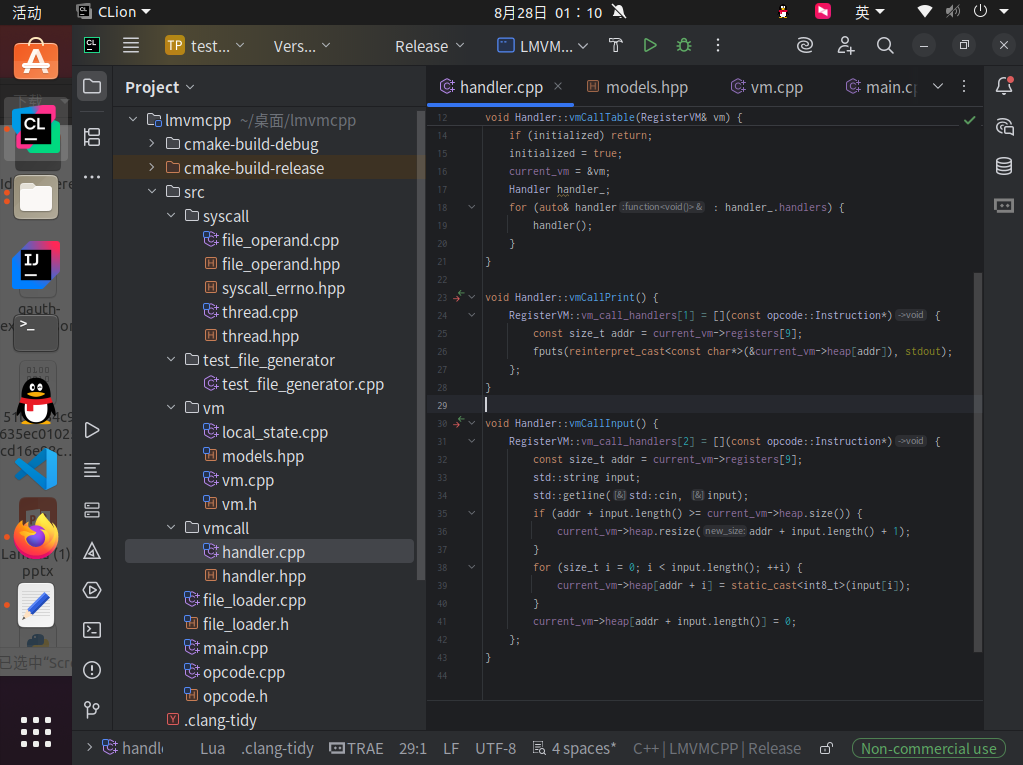
Task: Open the Git version control tool window
Action: (92, 710)
